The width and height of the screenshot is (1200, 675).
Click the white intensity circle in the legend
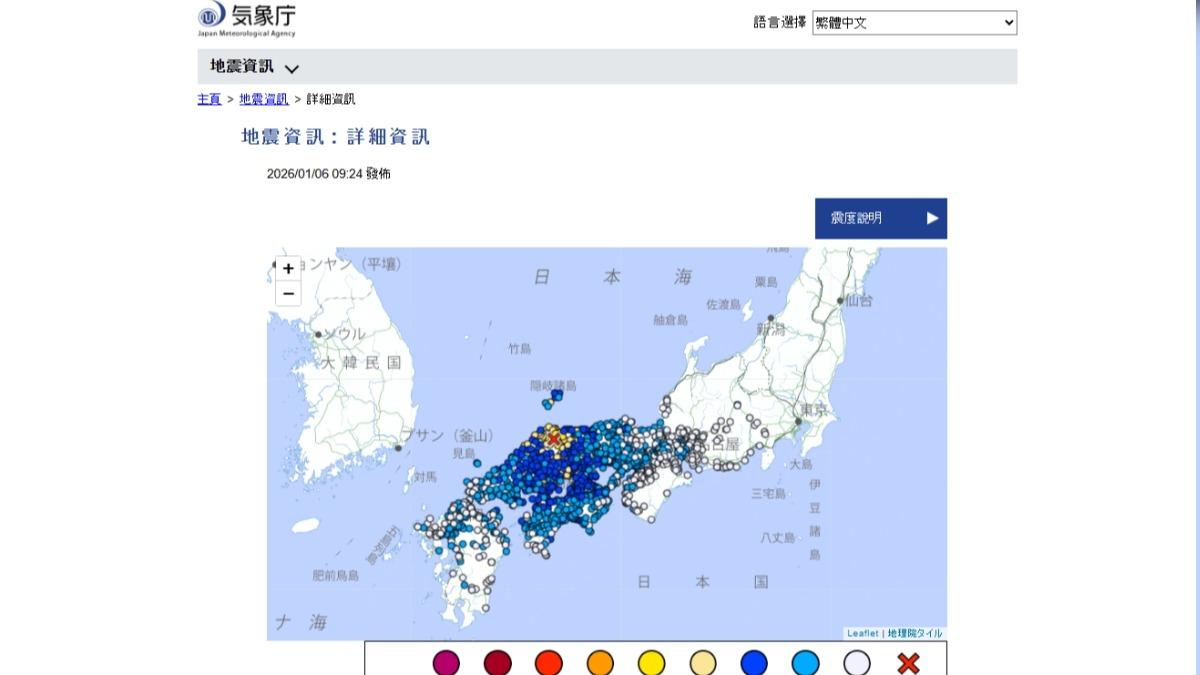(855, 662)
